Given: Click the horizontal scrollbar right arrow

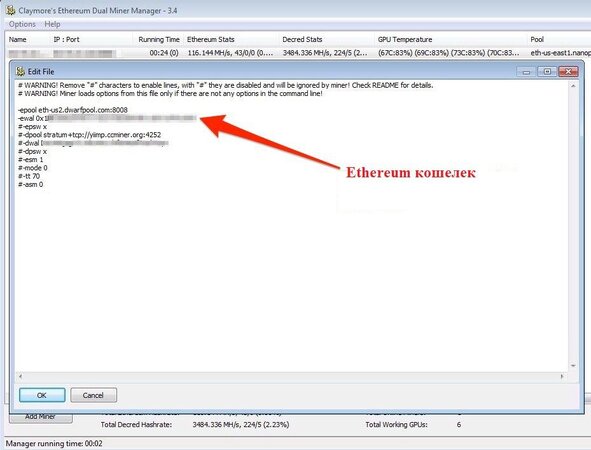Looking at the screenshot, I should click(562, 376).
